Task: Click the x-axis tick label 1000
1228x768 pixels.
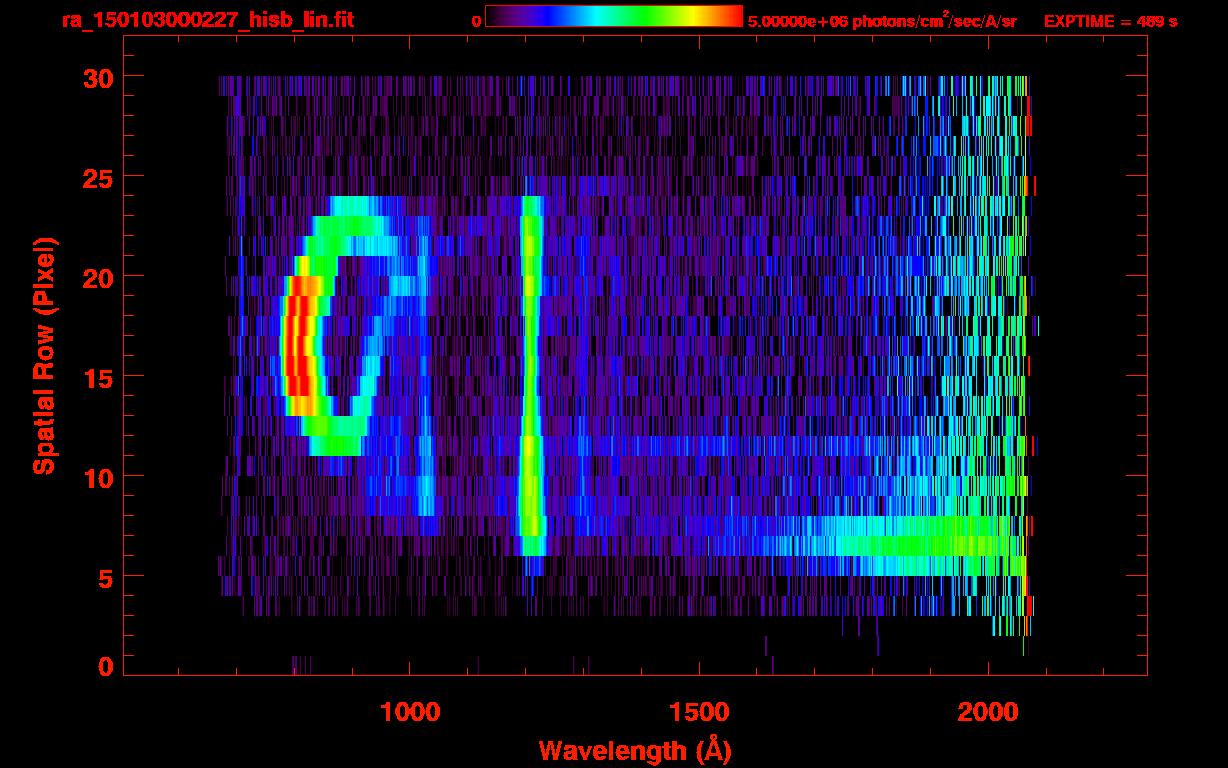Action: click(410, 712)
